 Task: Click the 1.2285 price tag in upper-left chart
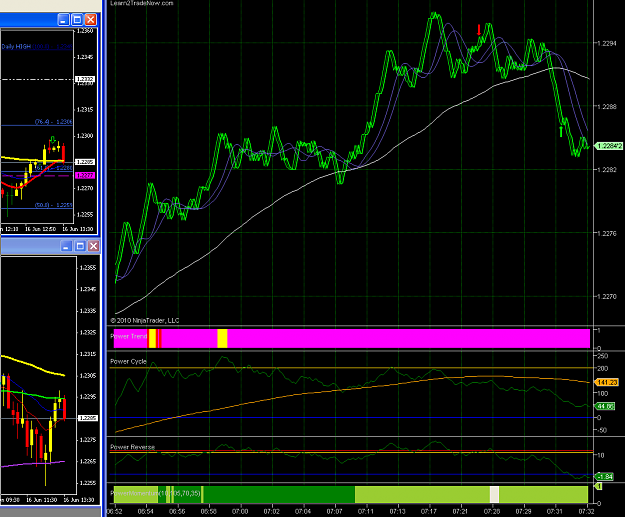(85, 162)
